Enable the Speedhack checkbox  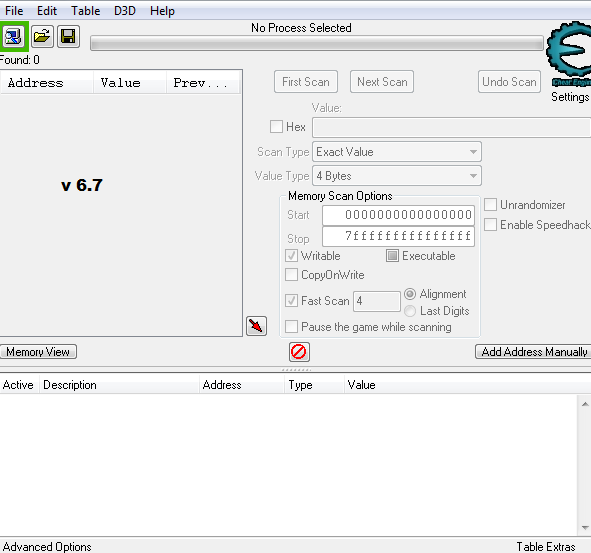click(490, 225)
